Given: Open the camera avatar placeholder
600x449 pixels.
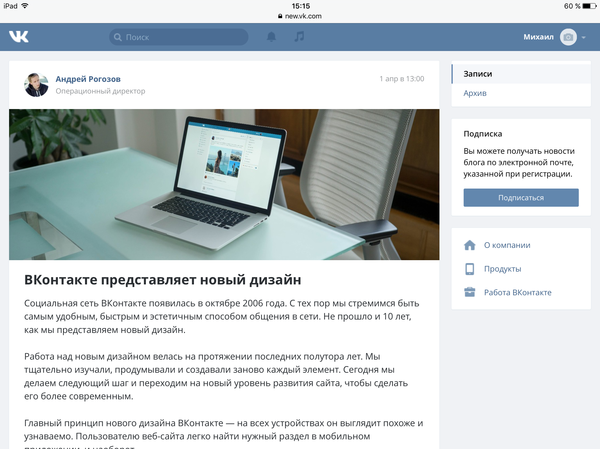Looking at the screenshot, I should pos(568,37).
